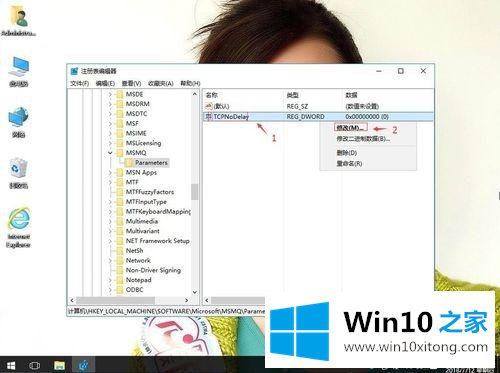Open Task View on the taskbar
This screenshot has width=500, height=373.
34,365
